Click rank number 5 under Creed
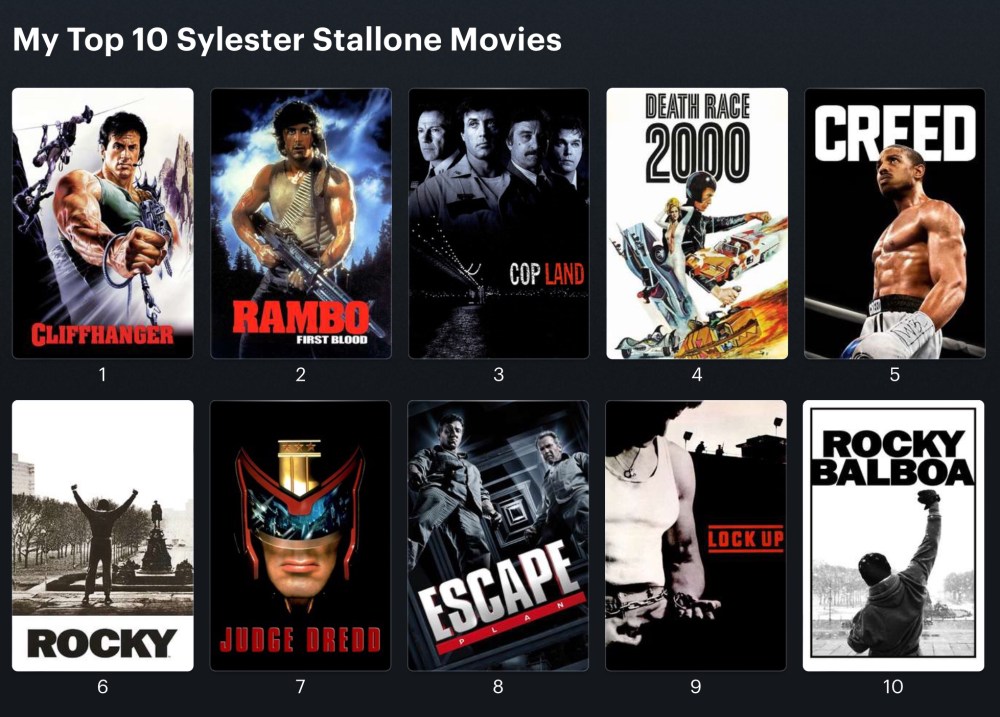The image size is (1000, 717). 895,374
